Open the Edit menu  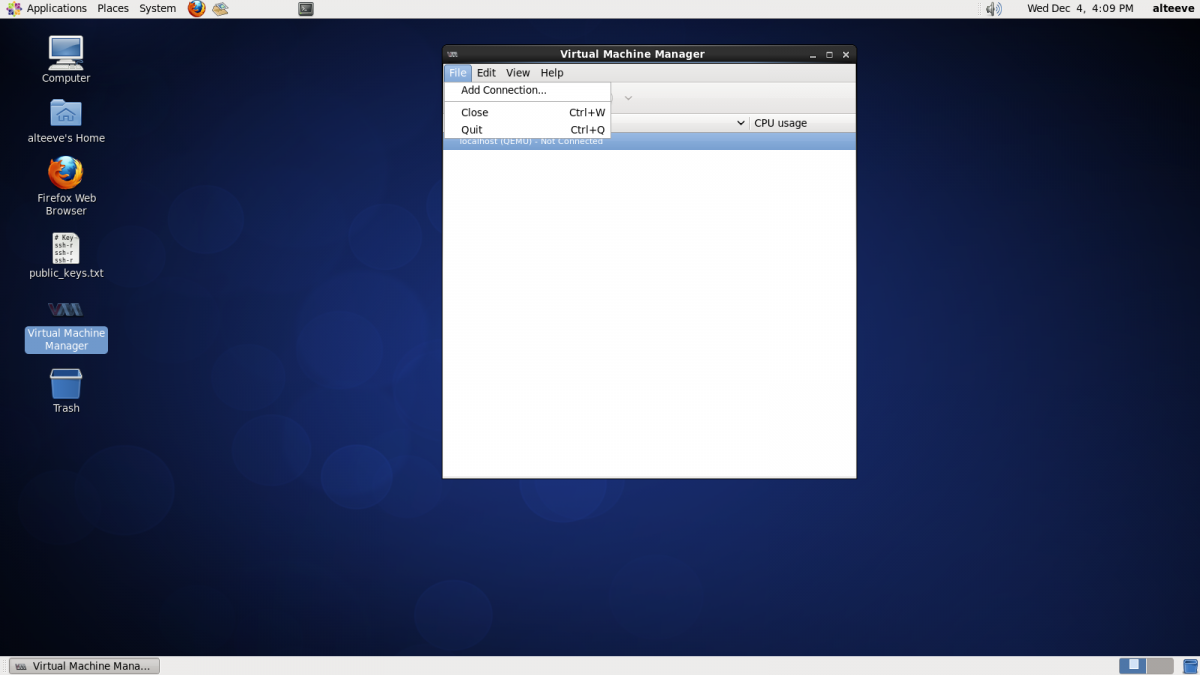486,73
